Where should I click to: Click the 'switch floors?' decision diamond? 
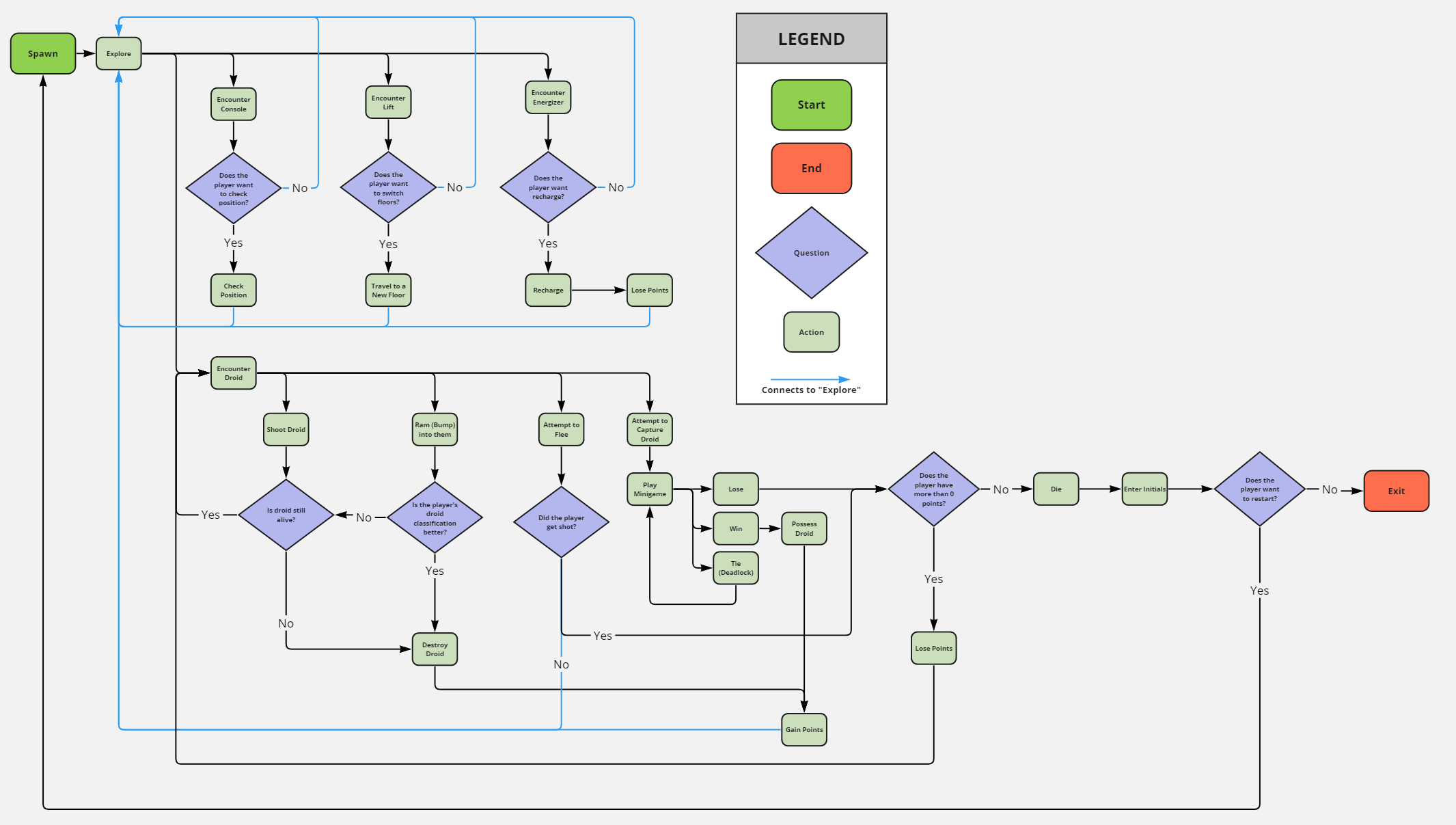(x=388, y=188)
